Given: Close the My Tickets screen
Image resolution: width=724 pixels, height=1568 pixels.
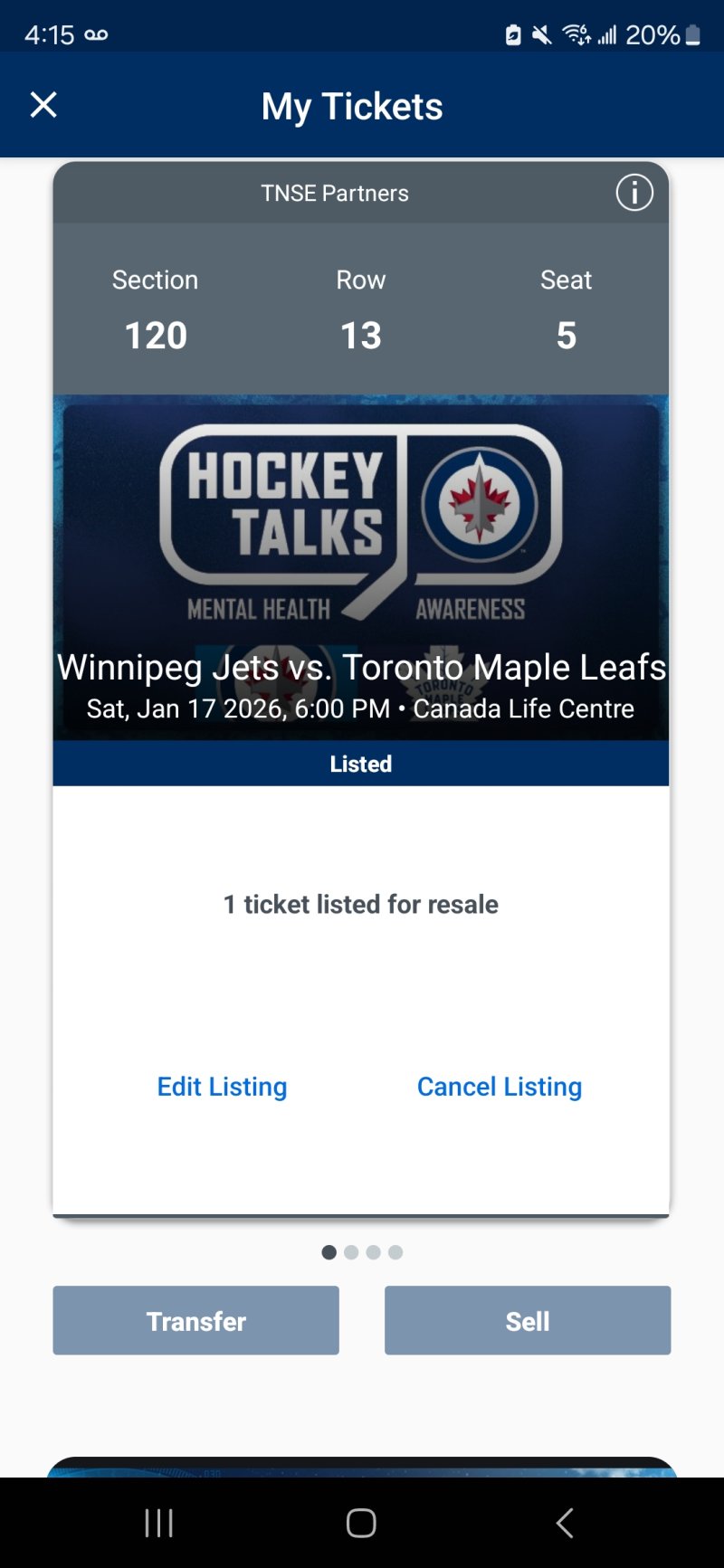Looking at the screenshot, I should 43,105.
